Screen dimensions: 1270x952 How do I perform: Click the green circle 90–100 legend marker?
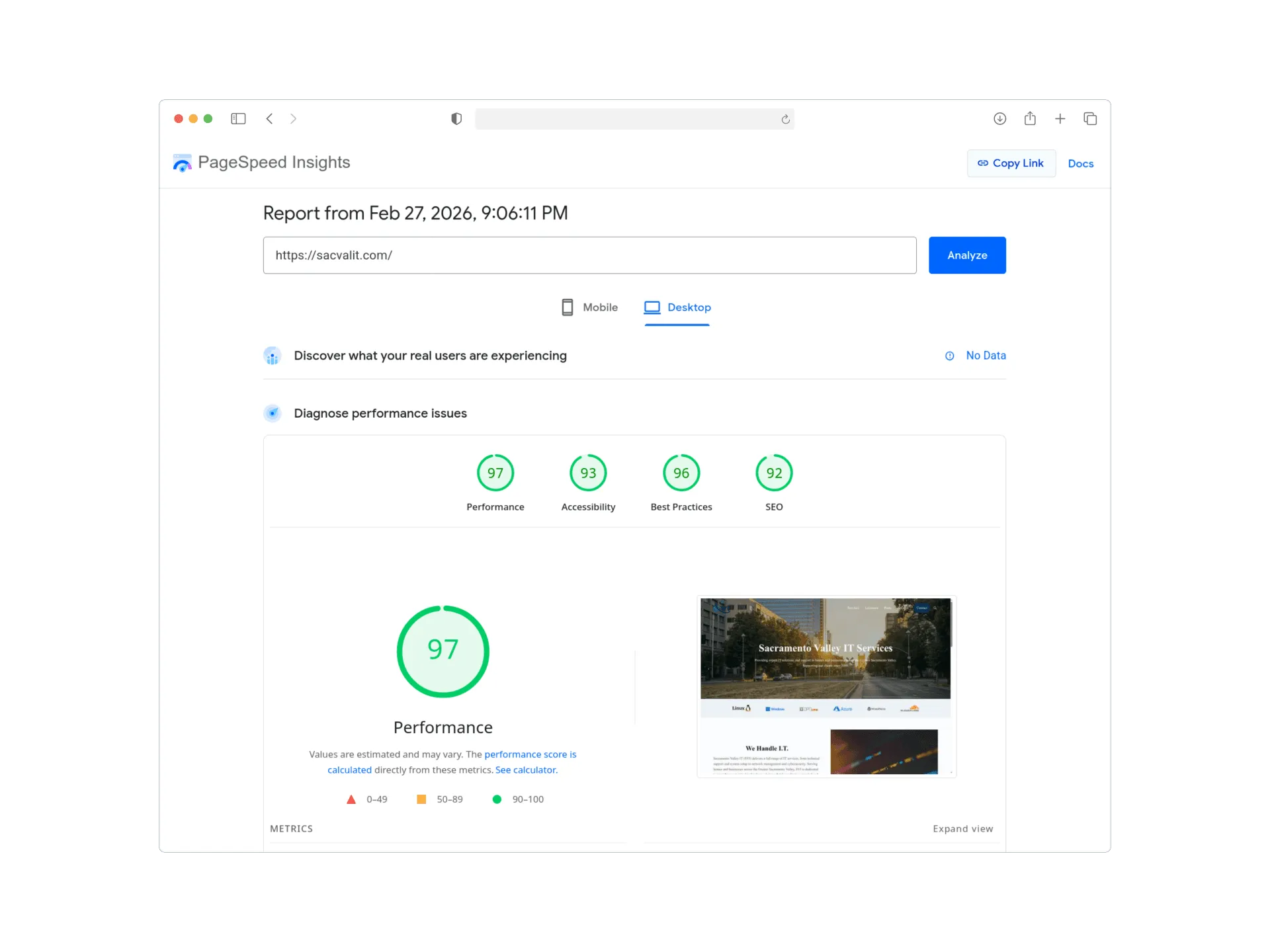click(x=497, y=799)
